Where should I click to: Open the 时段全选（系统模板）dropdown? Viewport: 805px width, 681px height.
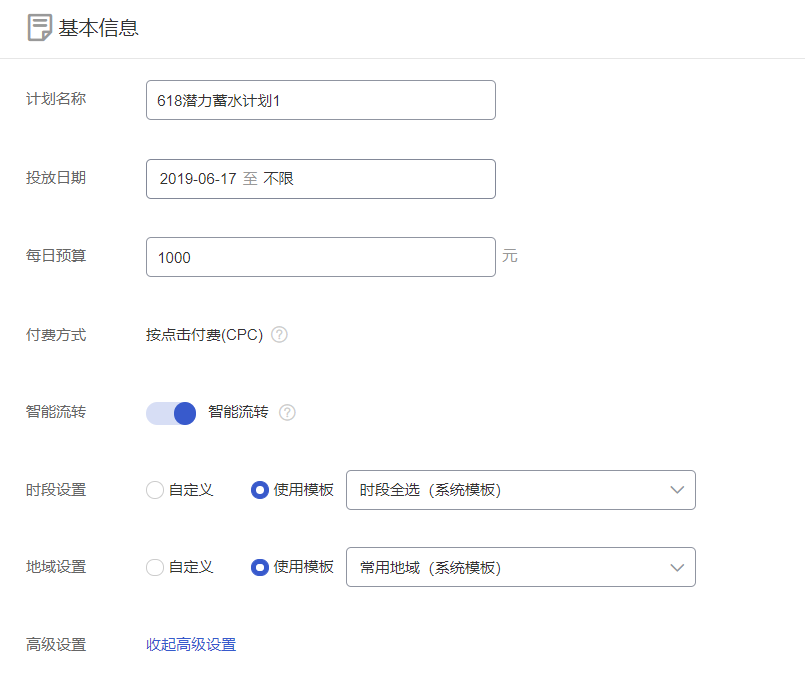pyautogui.click(x=521, y=490)
